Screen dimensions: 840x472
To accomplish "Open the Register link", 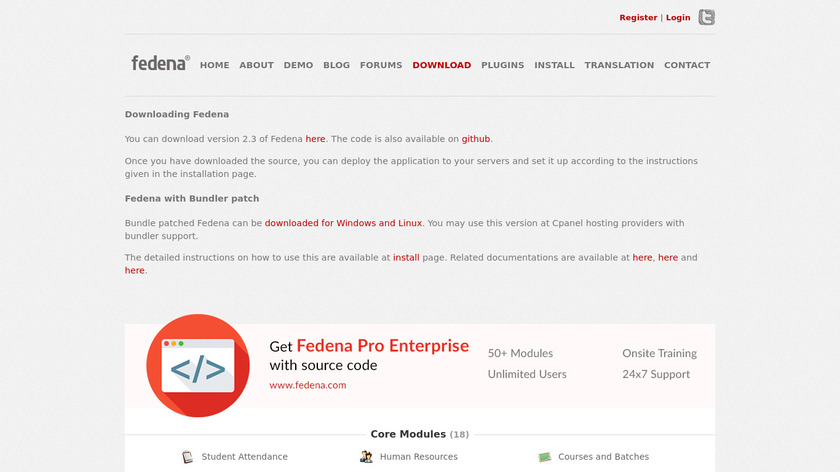I will pos(638,18).
